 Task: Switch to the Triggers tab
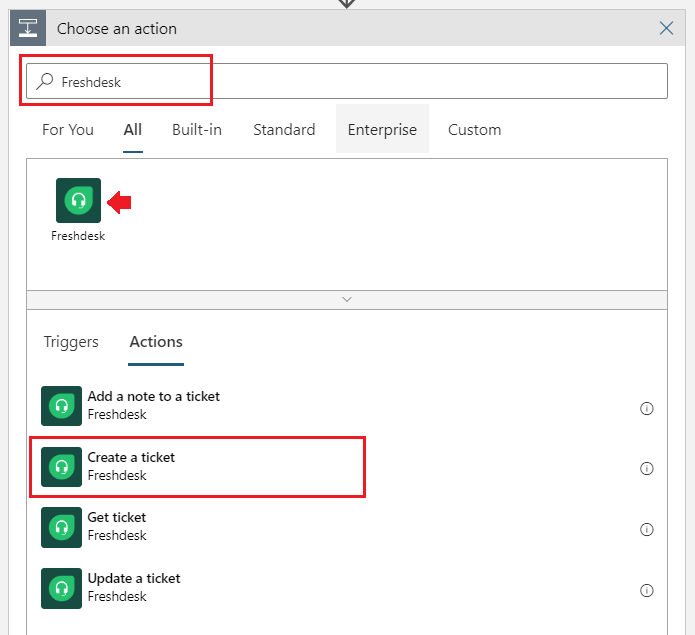(71, 342)
